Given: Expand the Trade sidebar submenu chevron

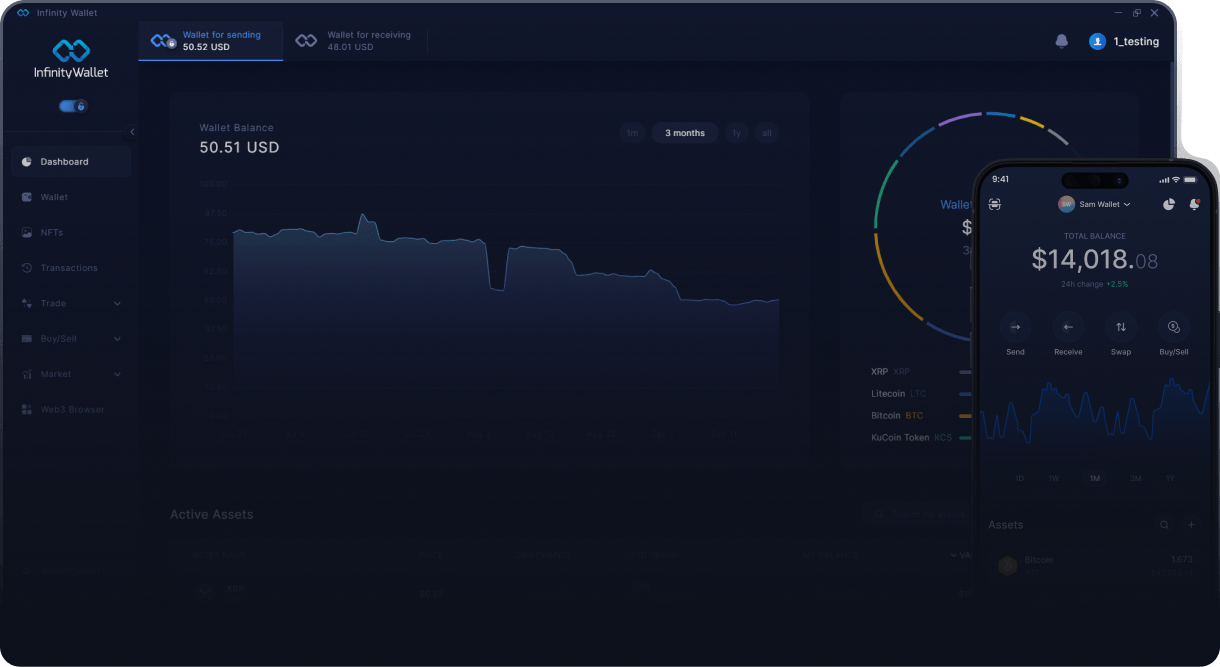Looking at the screenshot, I should pos(117,304).
